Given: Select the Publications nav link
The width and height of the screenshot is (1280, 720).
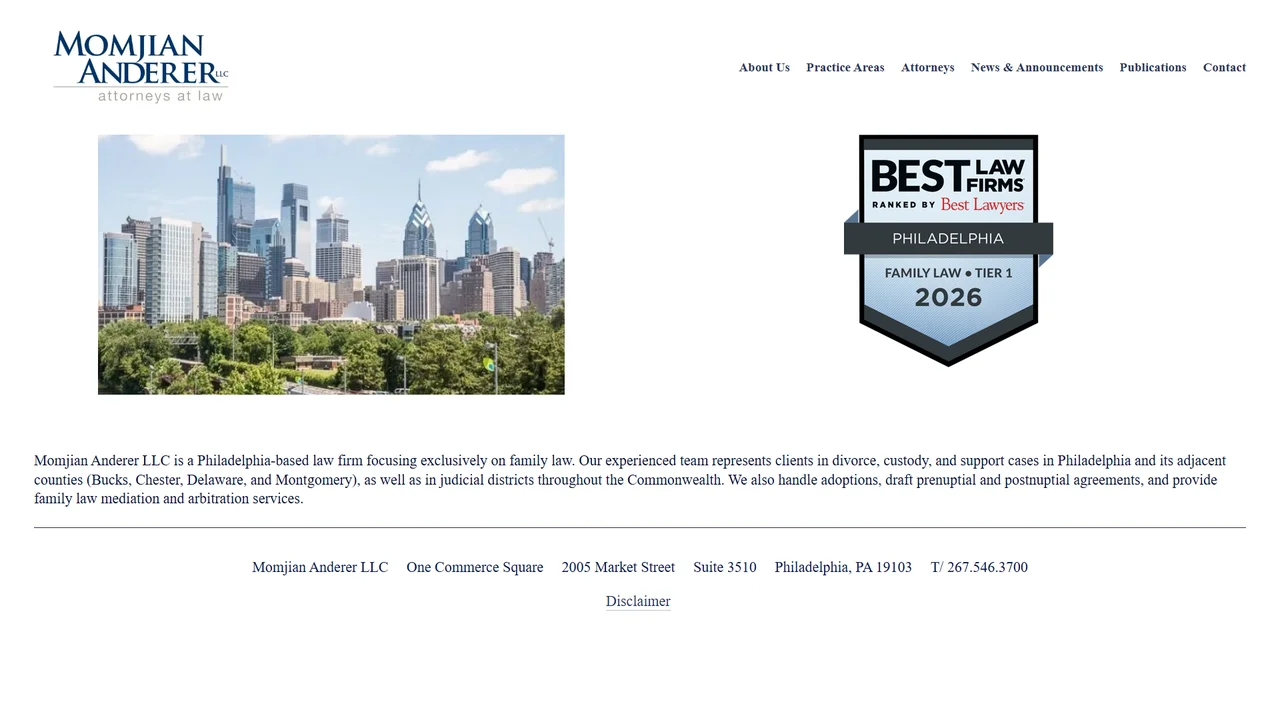Looking at the screenshot, I should pos(1153,67).
